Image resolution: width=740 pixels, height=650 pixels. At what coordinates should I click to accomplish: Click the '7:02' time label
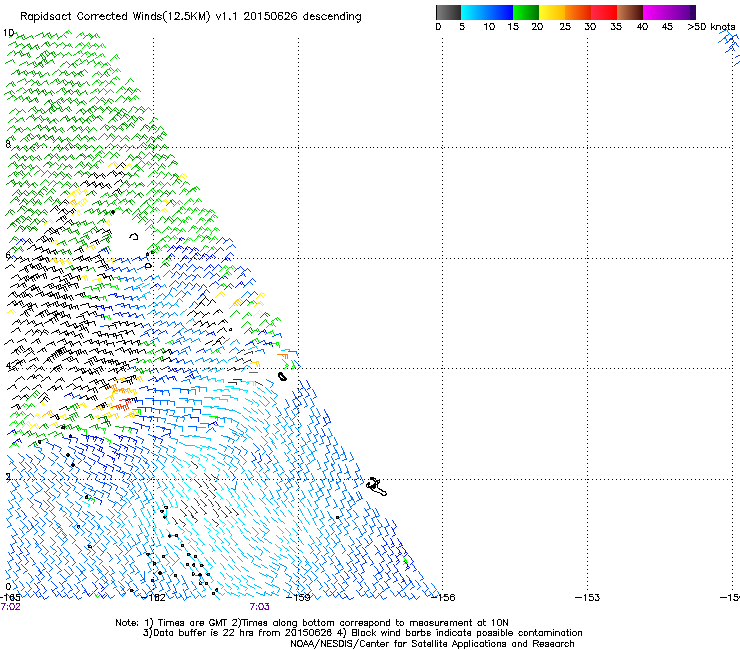pyautogui.click(x=11, y=607)
